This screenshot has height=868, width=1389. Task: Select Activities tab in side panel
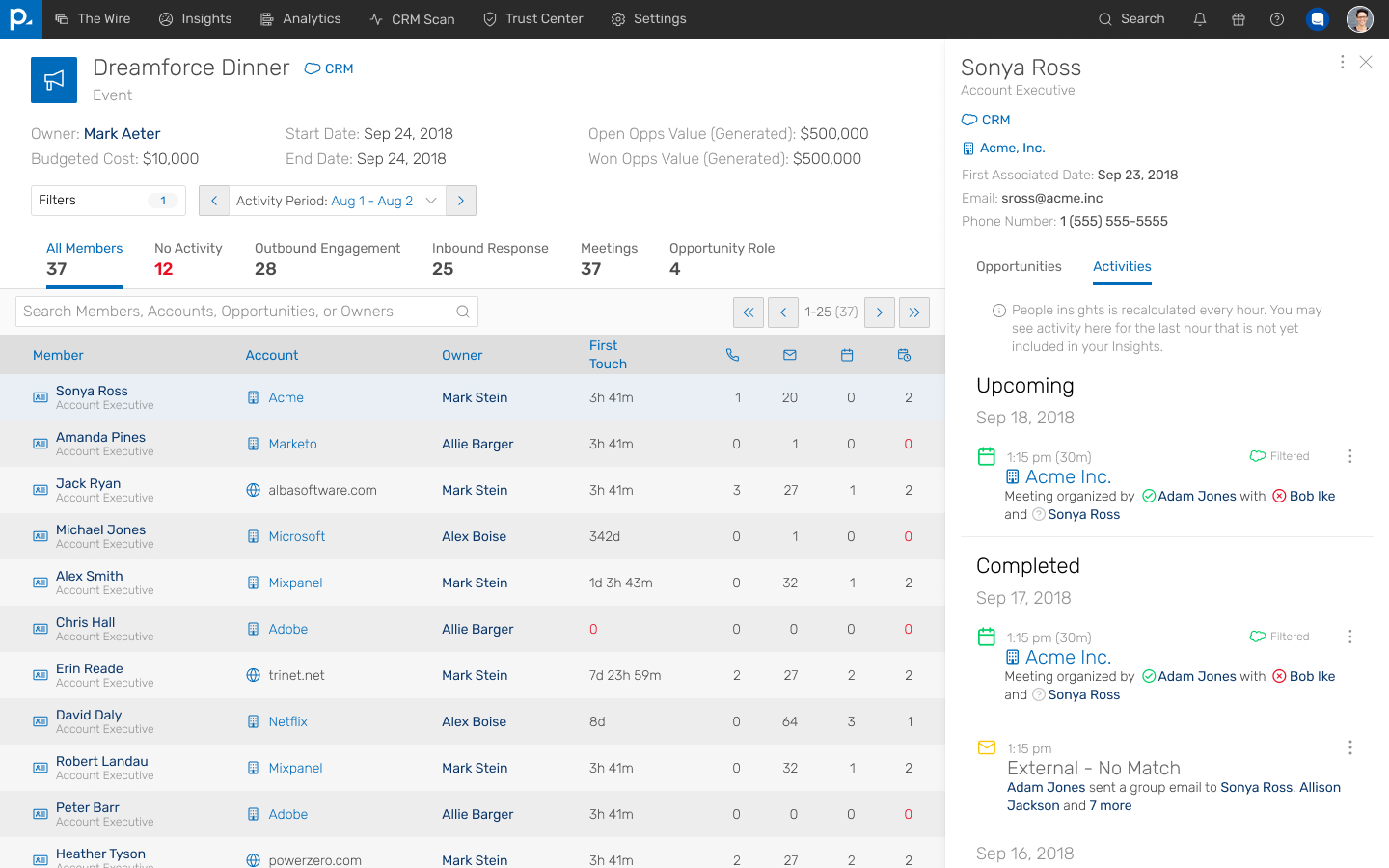coord(1122,267)
